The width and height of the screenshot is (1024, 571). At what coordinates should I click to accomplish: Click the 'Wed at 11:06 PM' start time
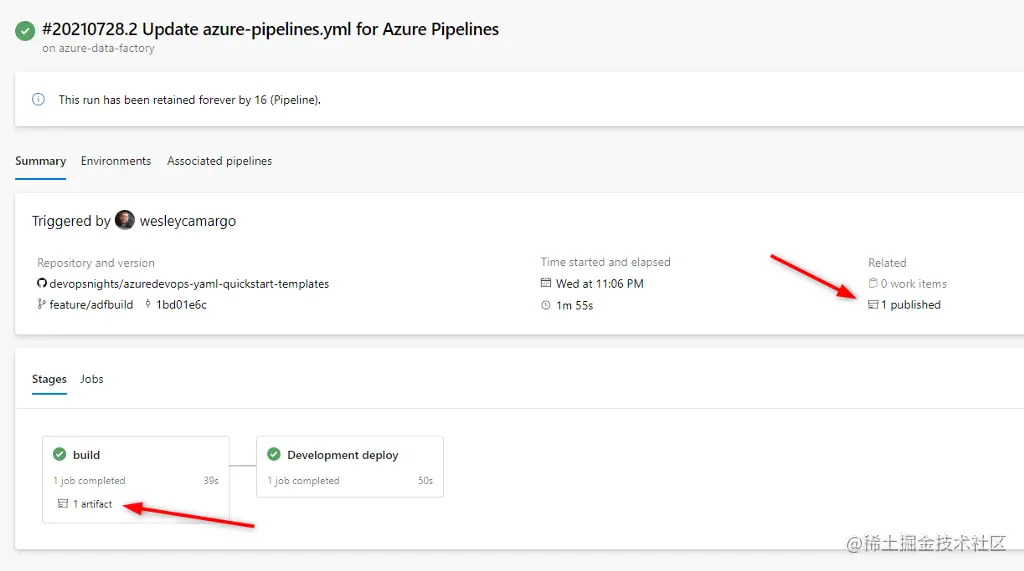(x=600, y=284)
